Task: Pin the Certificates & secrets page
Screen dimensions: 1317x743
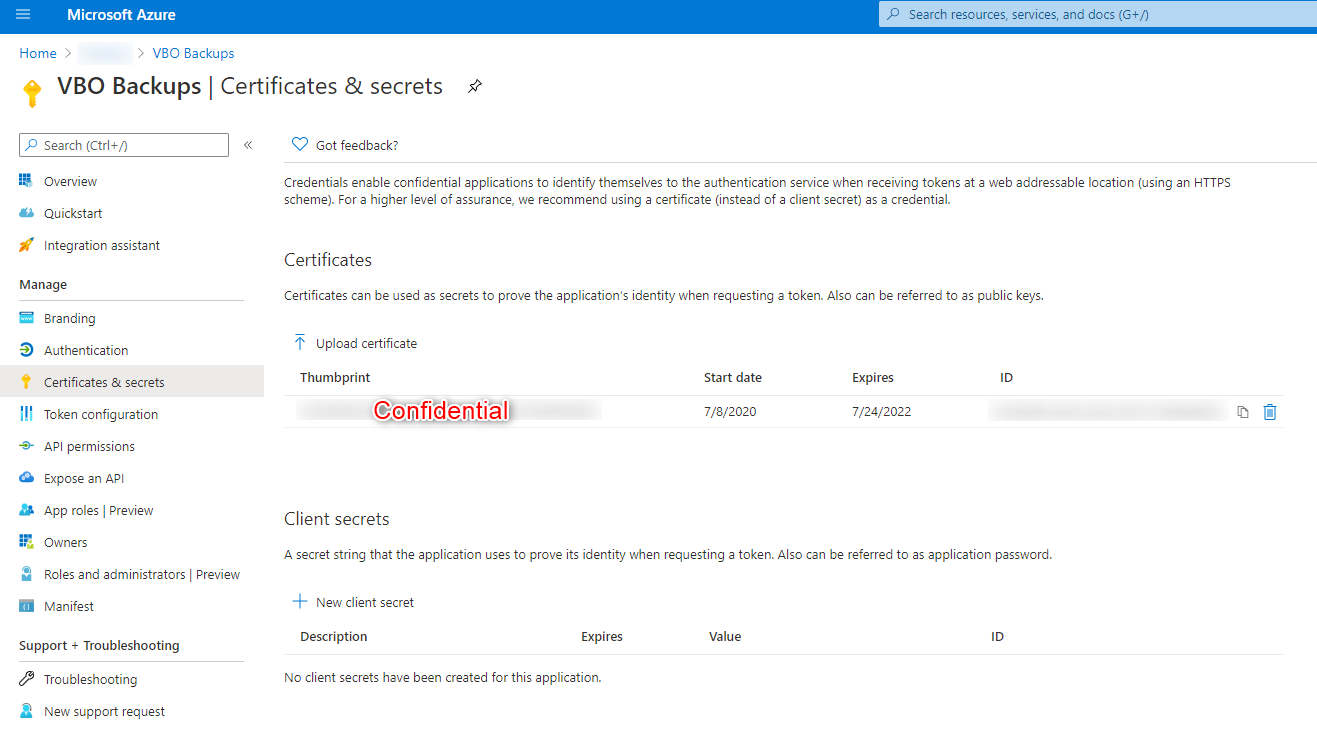Action: (475, 87)
